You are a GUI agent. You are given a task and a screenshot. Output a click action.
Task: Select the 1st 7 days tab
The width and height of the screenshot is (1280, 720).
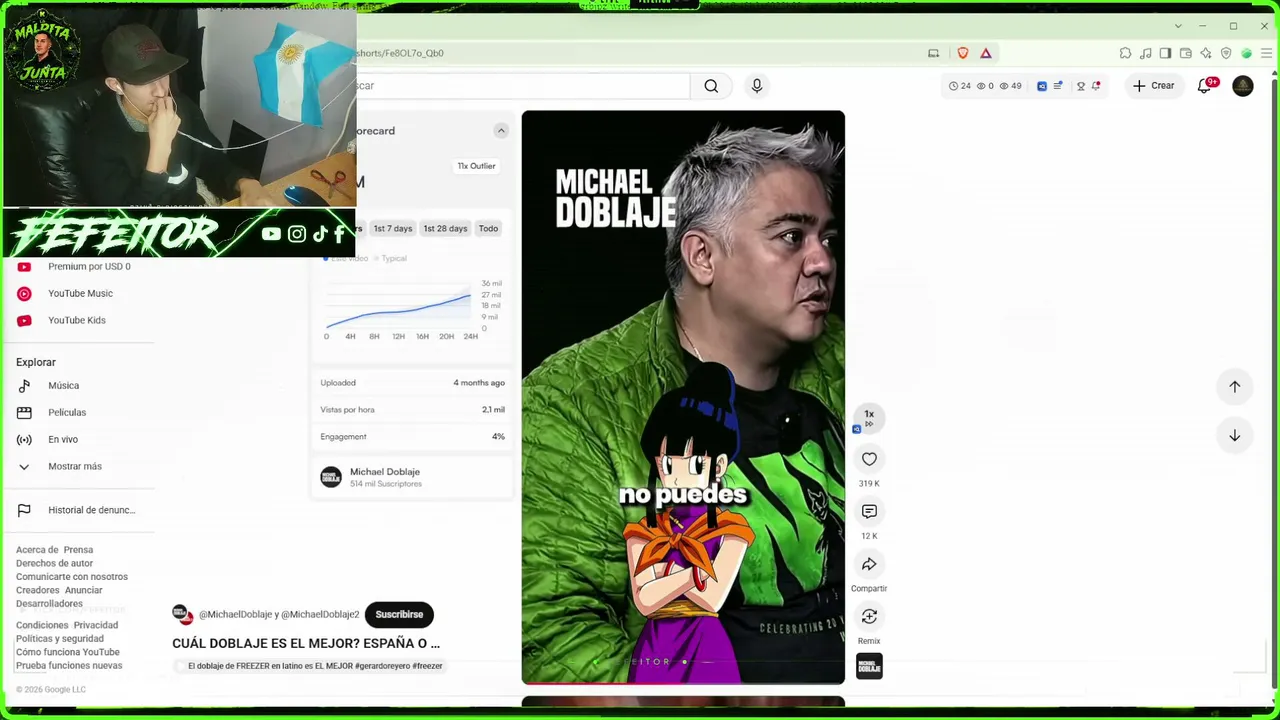click(393, 228)
